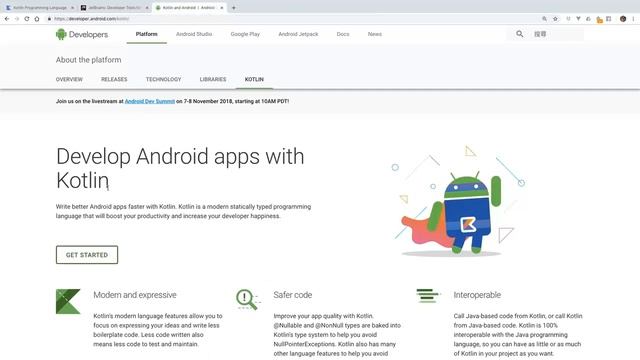Open the browser home page icon
This screenshot has height=360, width=640.
click(37, 19)
